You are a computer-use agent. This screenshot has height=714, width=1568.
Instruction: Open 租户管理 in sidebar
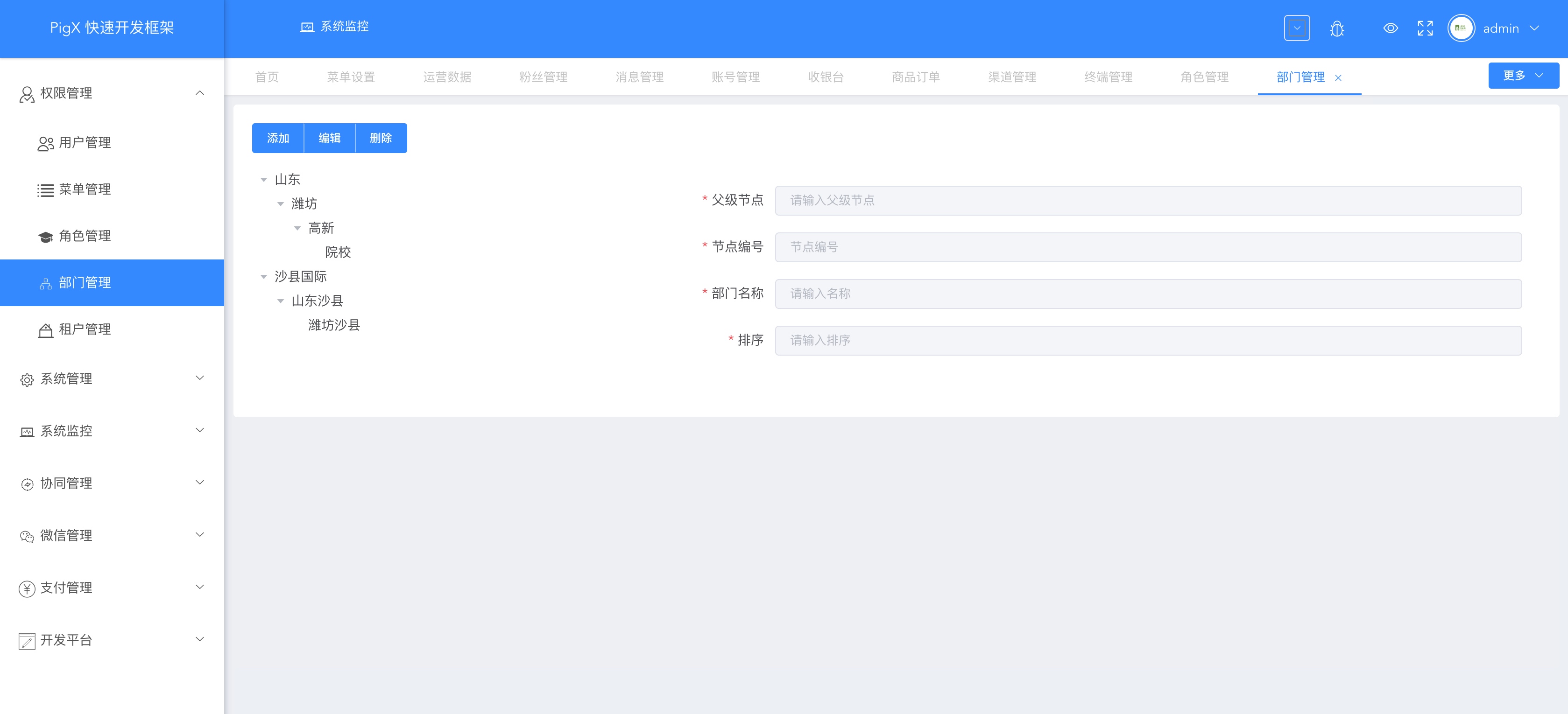point(85,329)
